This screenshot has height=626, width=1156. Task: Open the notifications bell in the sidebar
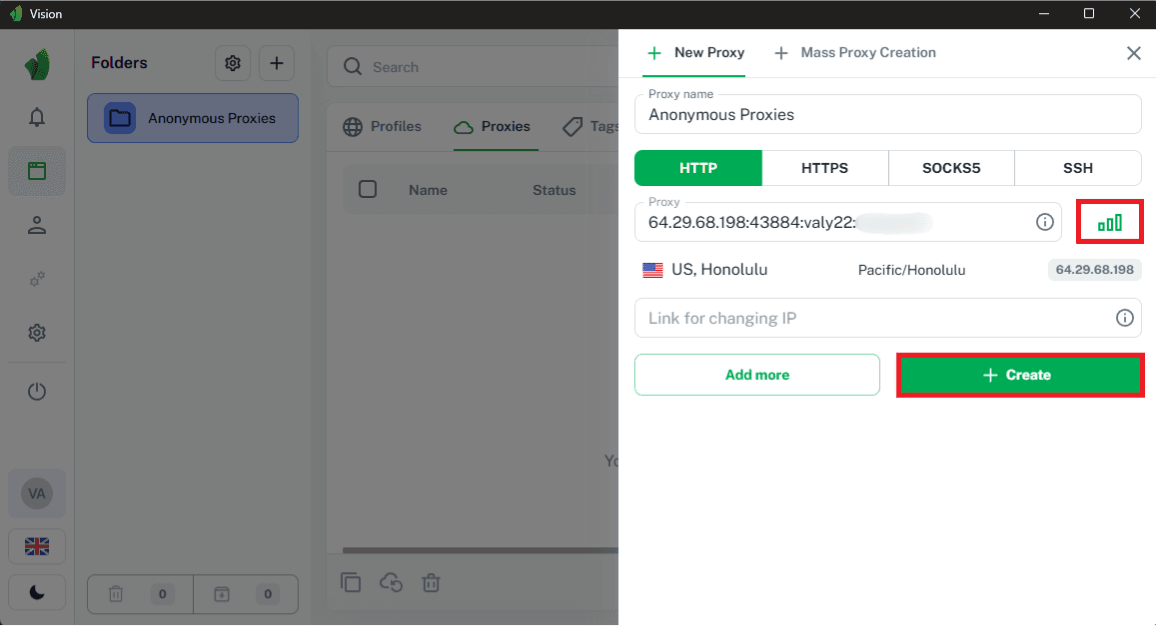[x=36, y=117]
